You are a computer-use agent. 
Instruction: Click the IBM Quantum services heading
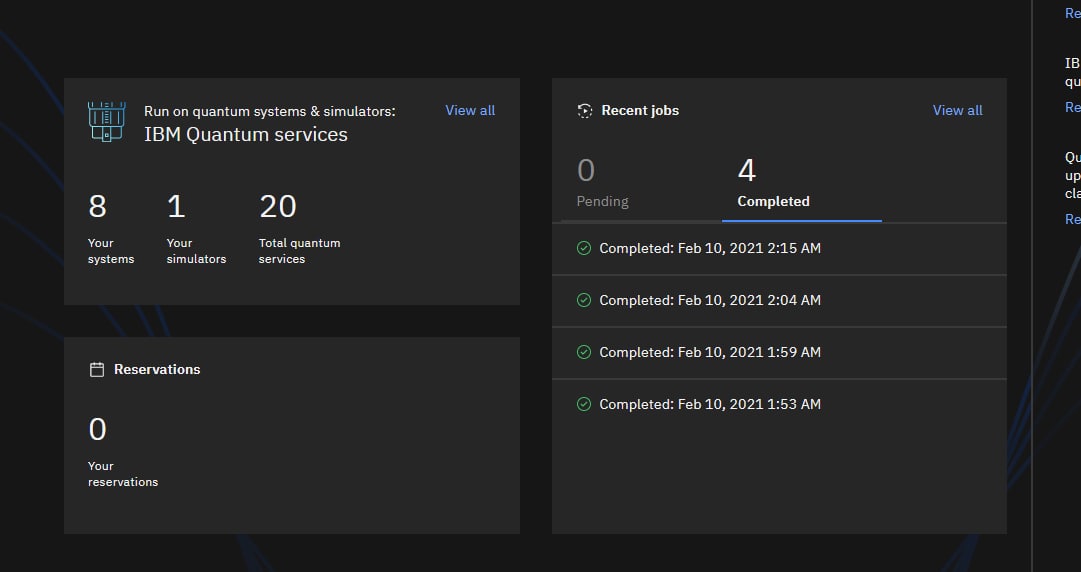tap(246, 134)
